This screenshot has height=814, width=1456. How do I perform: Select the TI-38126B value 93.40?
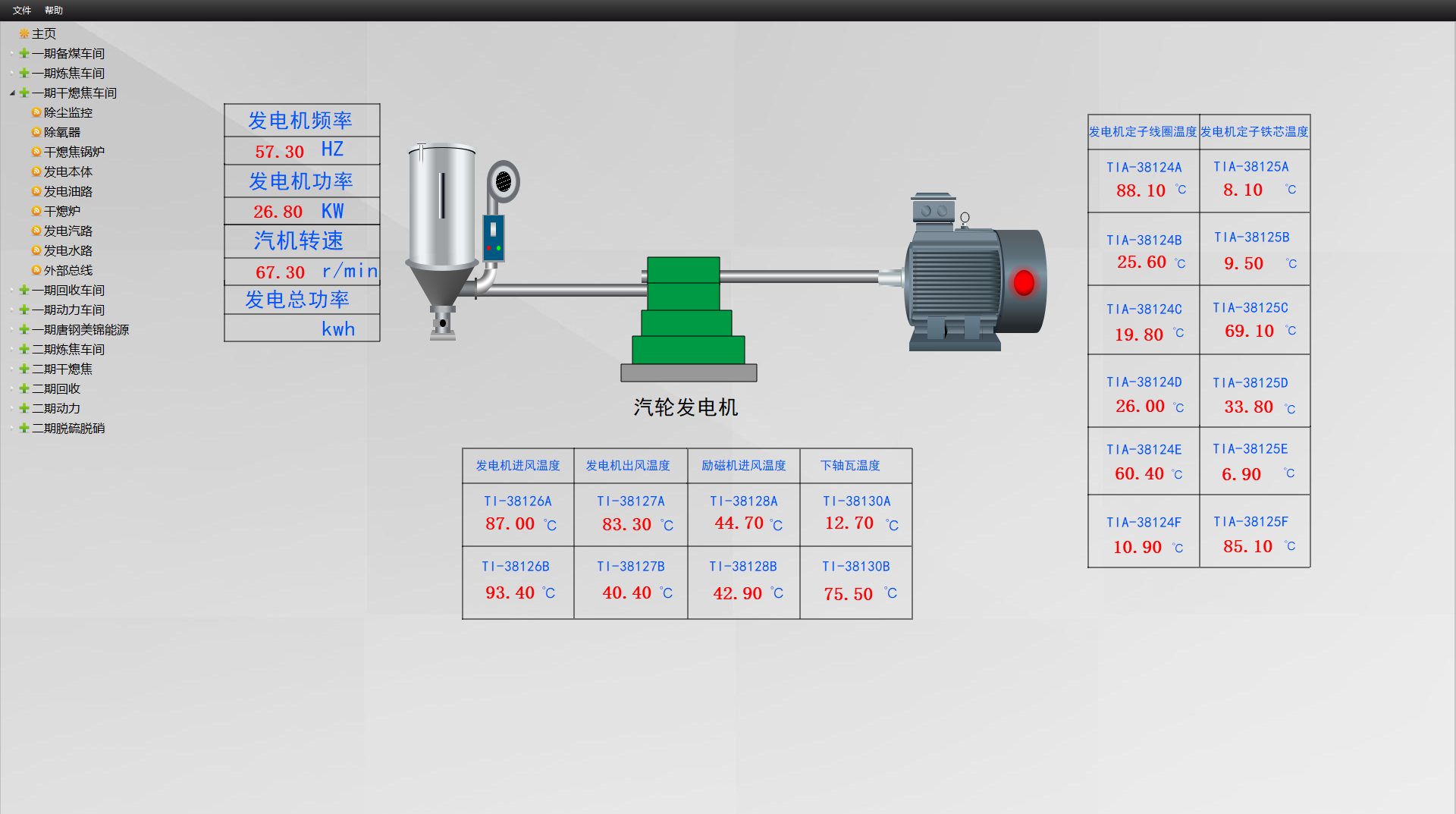pyautogui.click(x=510, y=592)
